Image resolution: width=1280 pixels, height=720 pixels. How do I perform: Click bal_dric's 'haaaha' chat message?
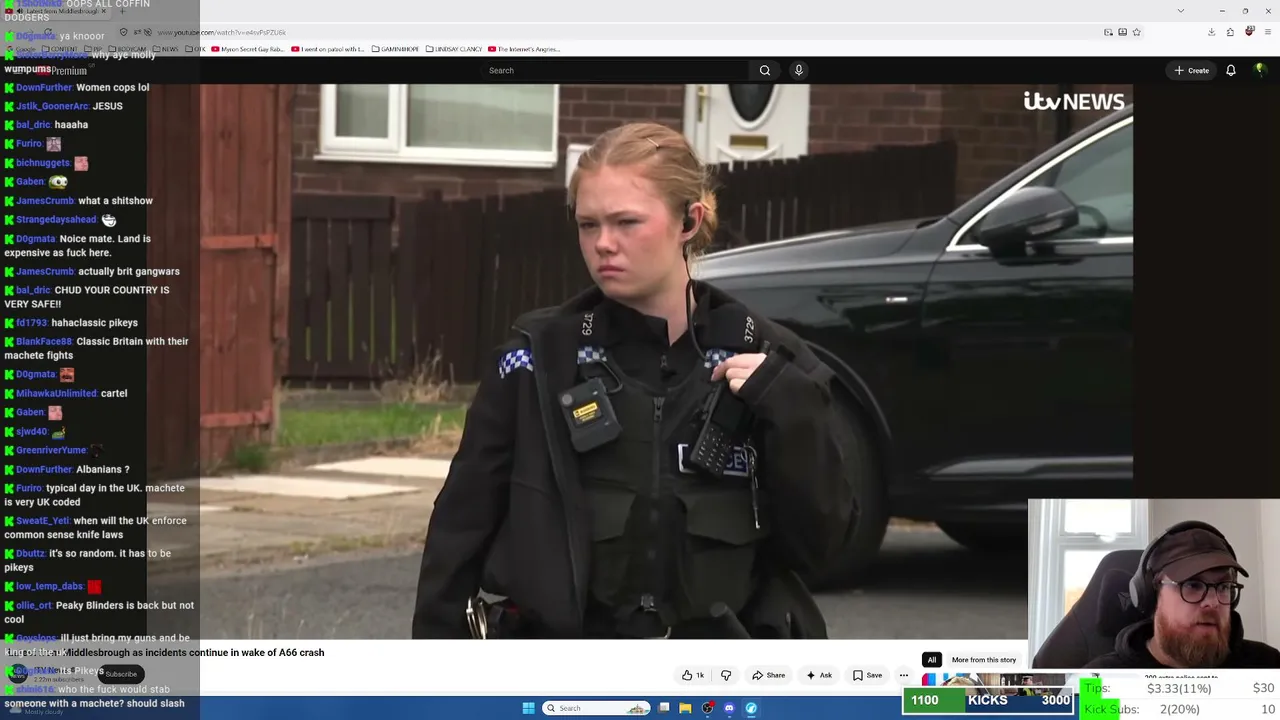(71, 125)
